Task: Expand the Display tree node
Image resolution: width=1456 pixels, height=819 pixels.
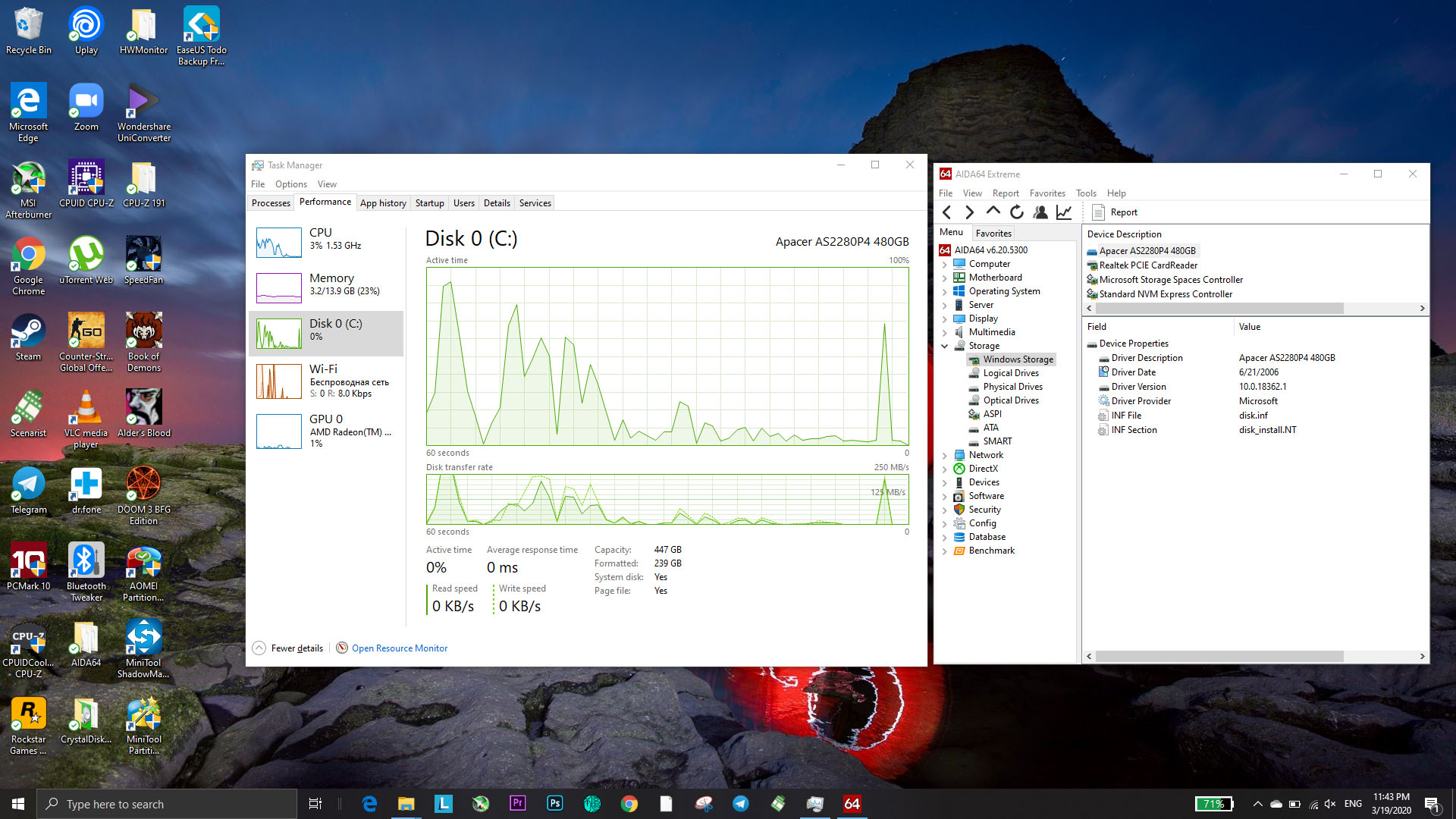Action: point(945,318)
